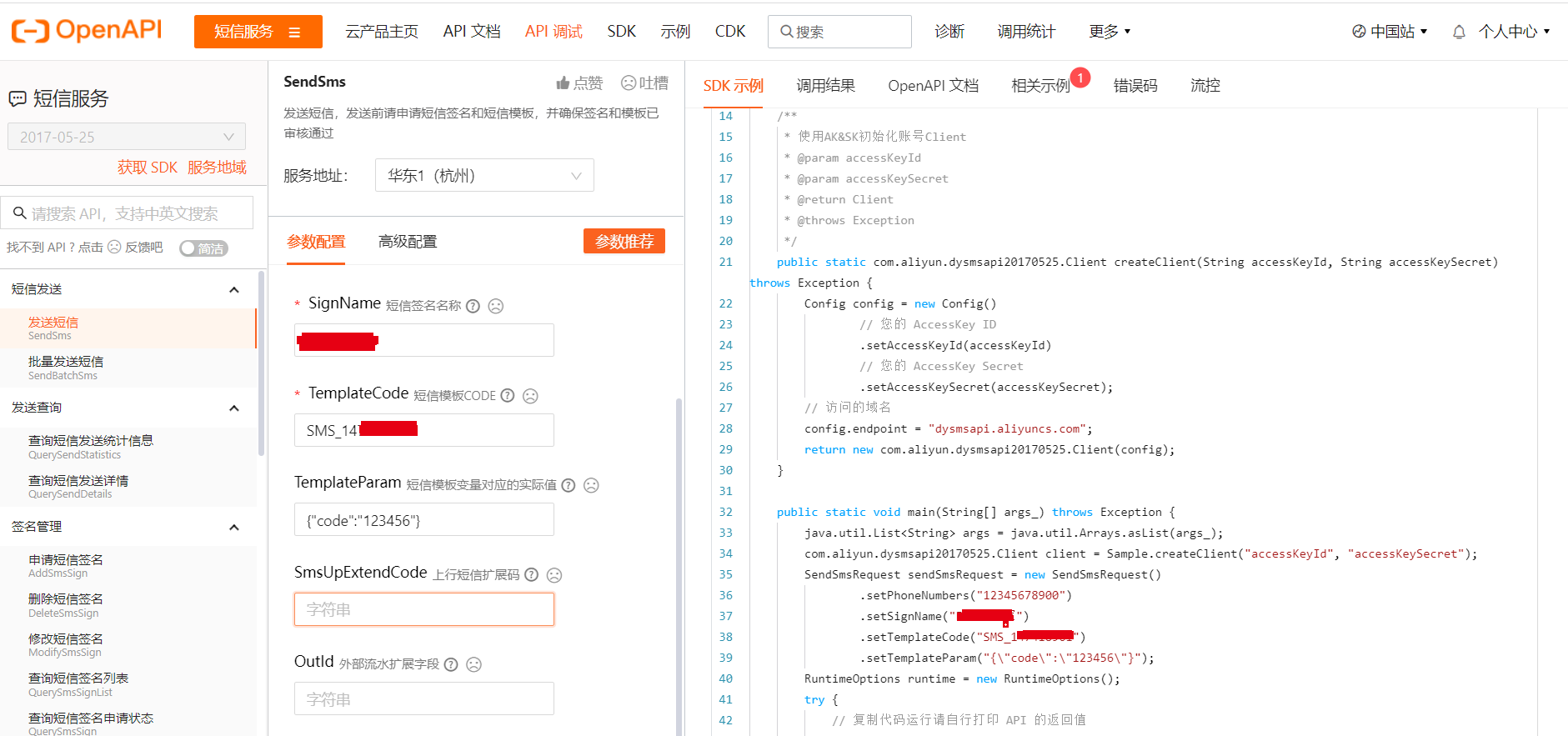This screenshot has width=1568, height=736.
Task: Collapse the 短信发送 section
Action: coord(234,290)
